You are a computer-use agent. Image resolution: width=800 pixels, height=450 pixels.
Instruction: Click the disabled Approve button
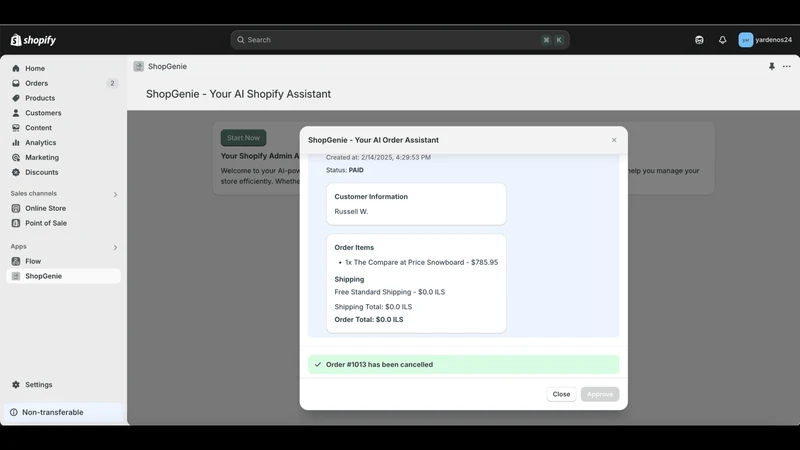[x=599, y=394]
